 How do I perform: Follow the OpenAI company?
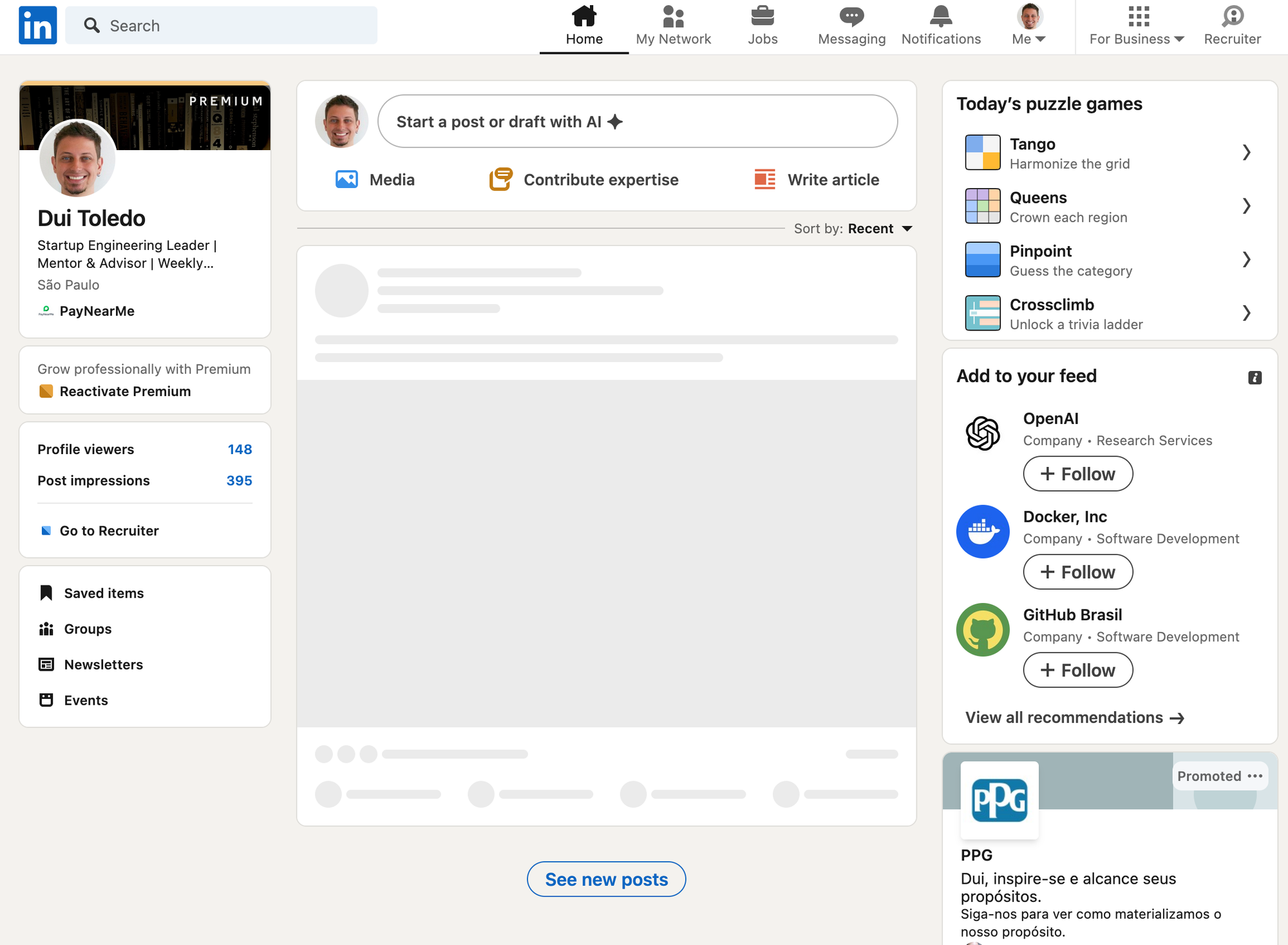coord(1077,474)
